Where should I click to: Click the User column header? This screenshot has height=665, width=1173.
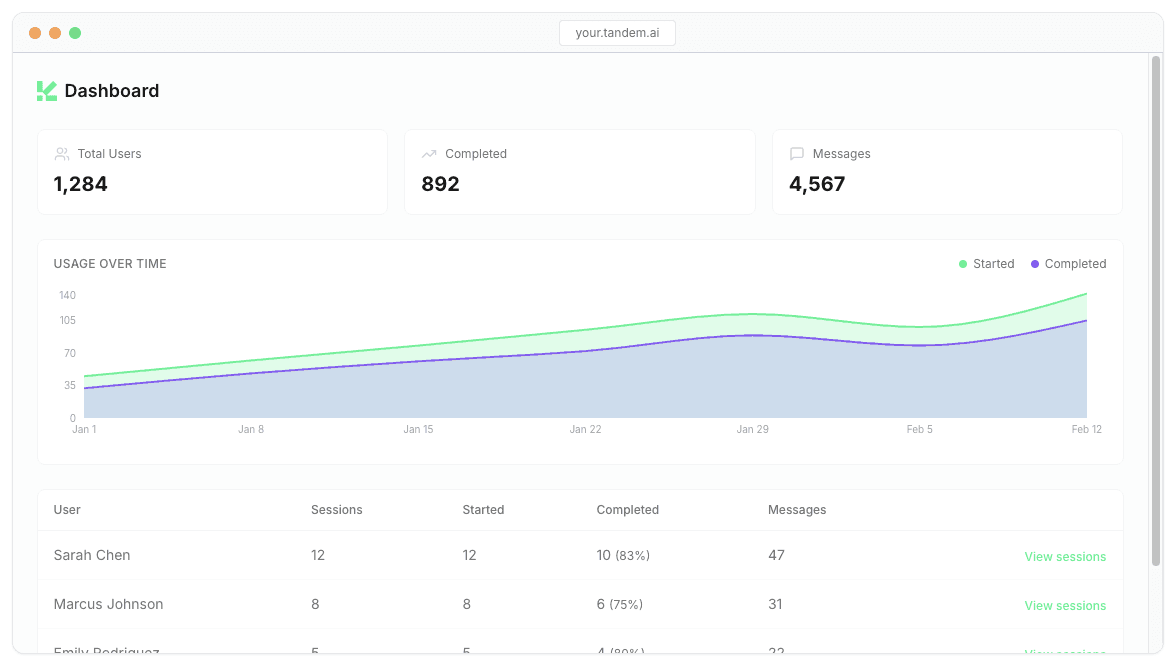click(x=67, y=510)
